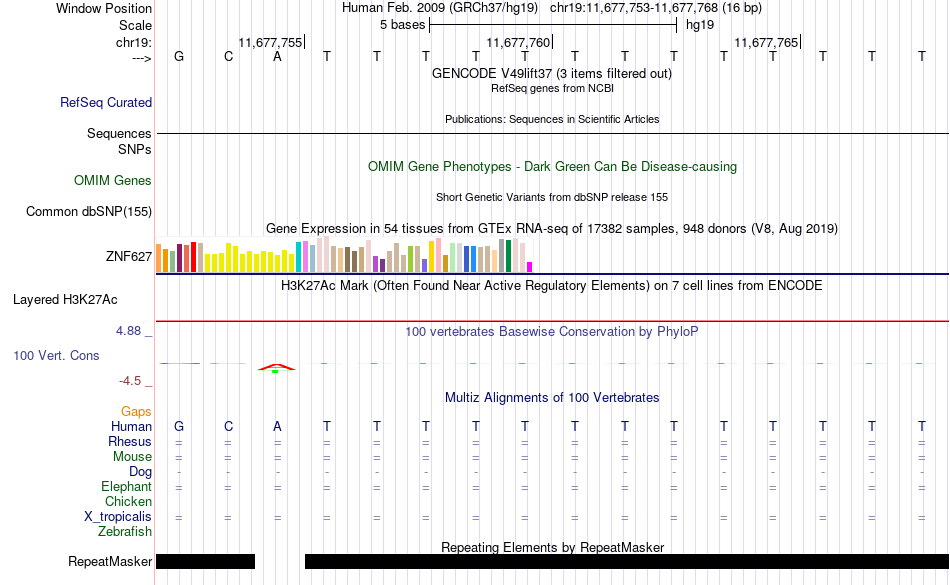Open the Layered H3K27Ac track label
This screenshot has height=585, width=950.
tap(65, 300)
